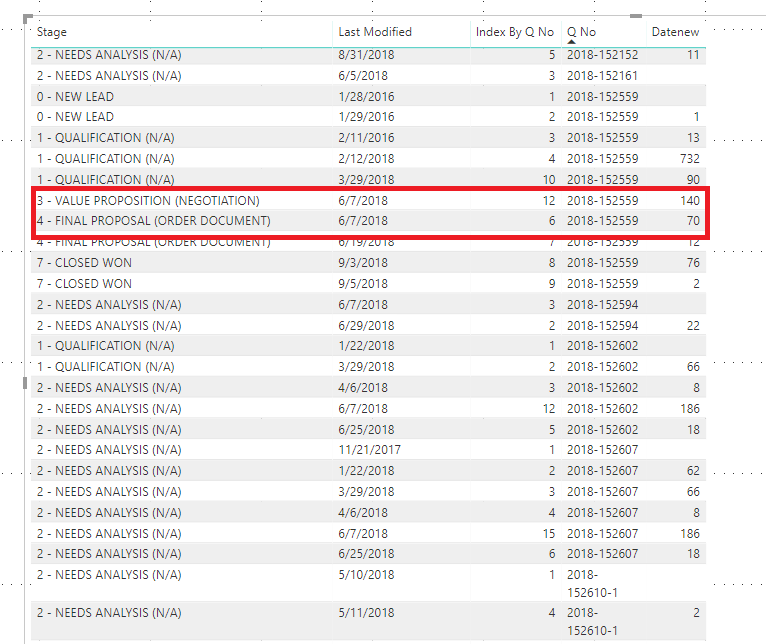Screen dimensions: 766x644
Task: Select the date cell 6/29/2018
Action: (x=366, y=326)
